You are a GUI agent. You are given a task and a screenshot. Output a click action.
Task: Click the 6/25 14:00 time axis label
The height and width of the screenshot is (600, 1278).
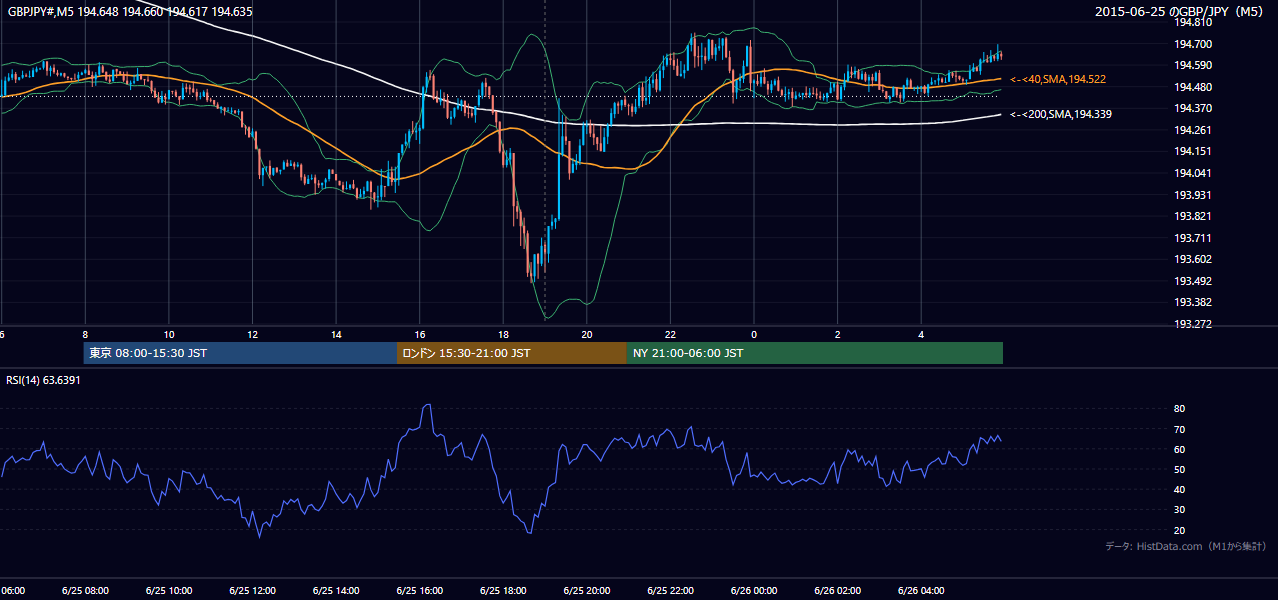tap(336, 591)
